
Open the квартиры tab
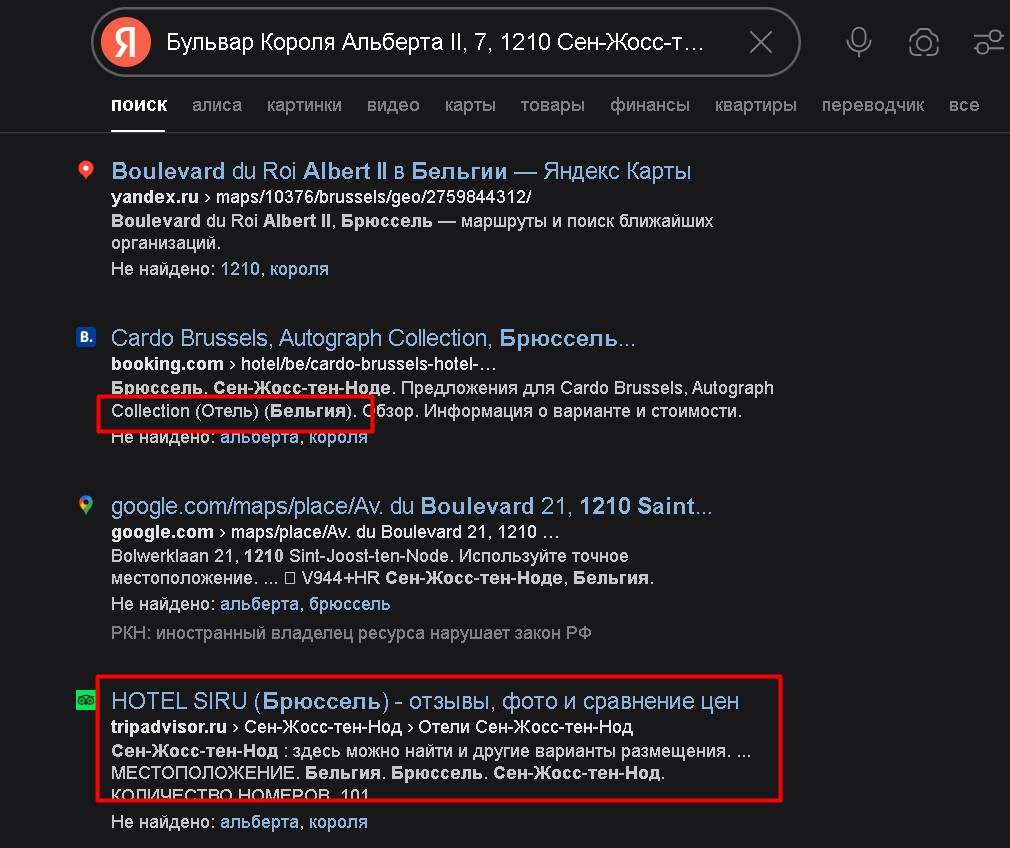(756, 105)
